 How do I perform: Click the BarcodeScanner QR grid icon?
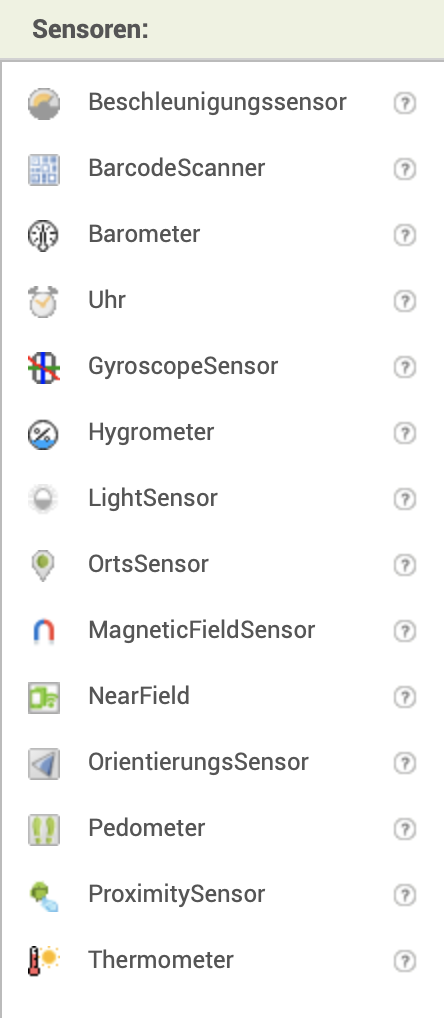pos(43,169)
